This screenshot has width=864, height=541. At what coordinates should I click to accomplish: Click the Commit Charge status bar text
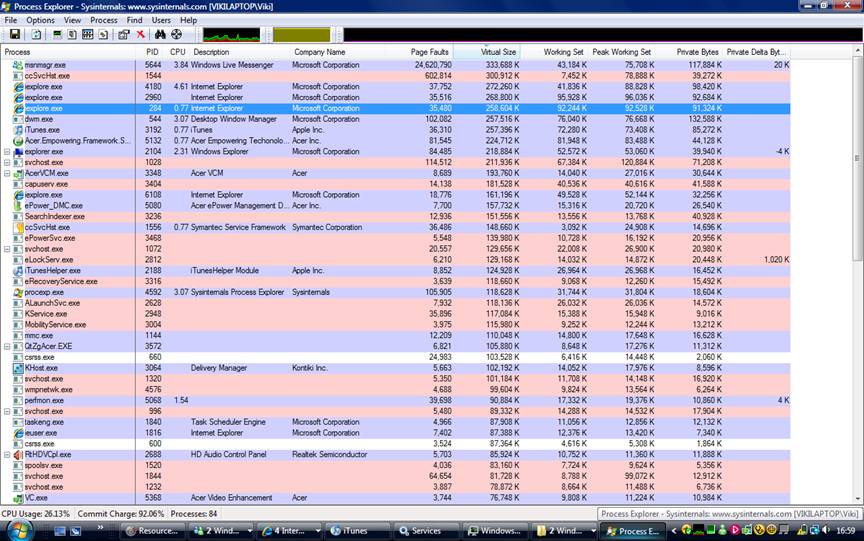click(121, 514)
